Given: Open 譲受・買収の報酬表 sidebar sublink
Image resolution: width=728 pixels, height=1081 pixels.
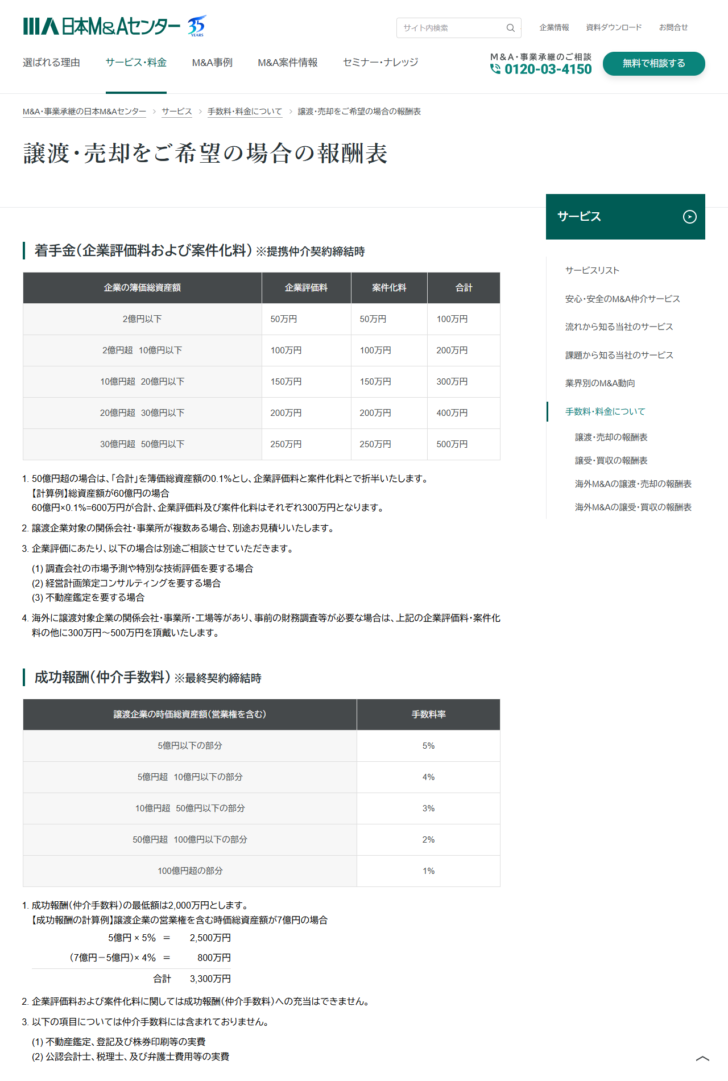Looking at the screenshot, I should (x=611, y=461).
